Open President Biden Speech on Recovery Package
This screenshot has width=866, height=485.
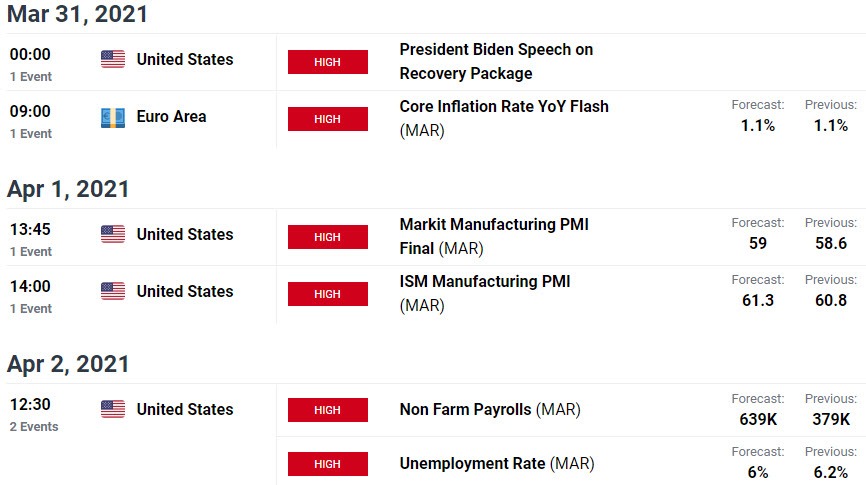(x=496, y=61)
